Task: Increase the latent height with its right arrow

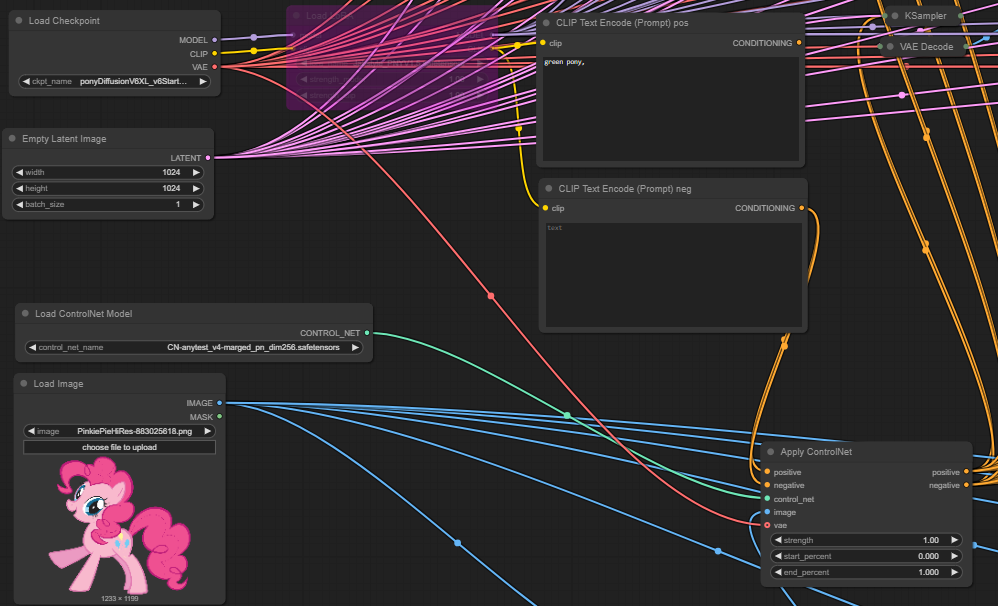Action: pos(197,188)
